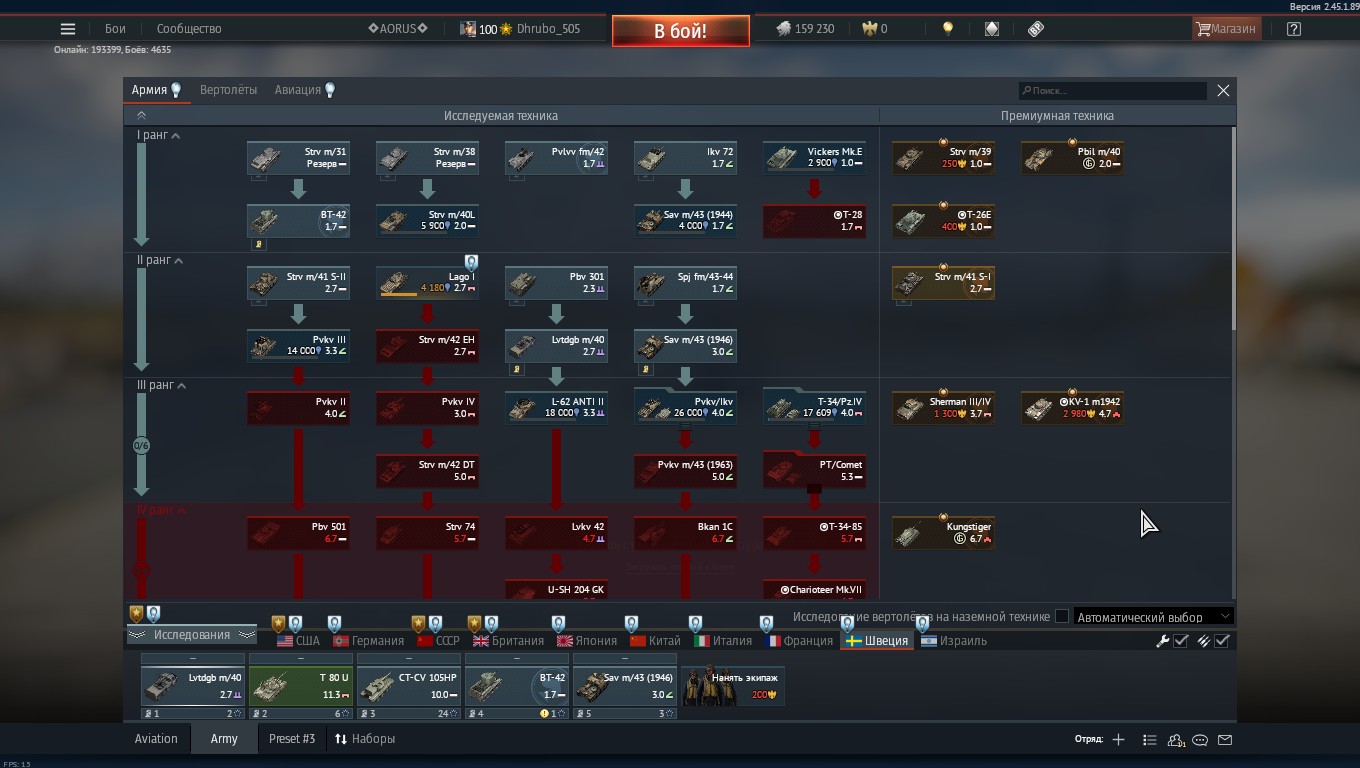Open the contacts list icon
The height and width of the screenshot is (768, 1360).
[1177, 740]
